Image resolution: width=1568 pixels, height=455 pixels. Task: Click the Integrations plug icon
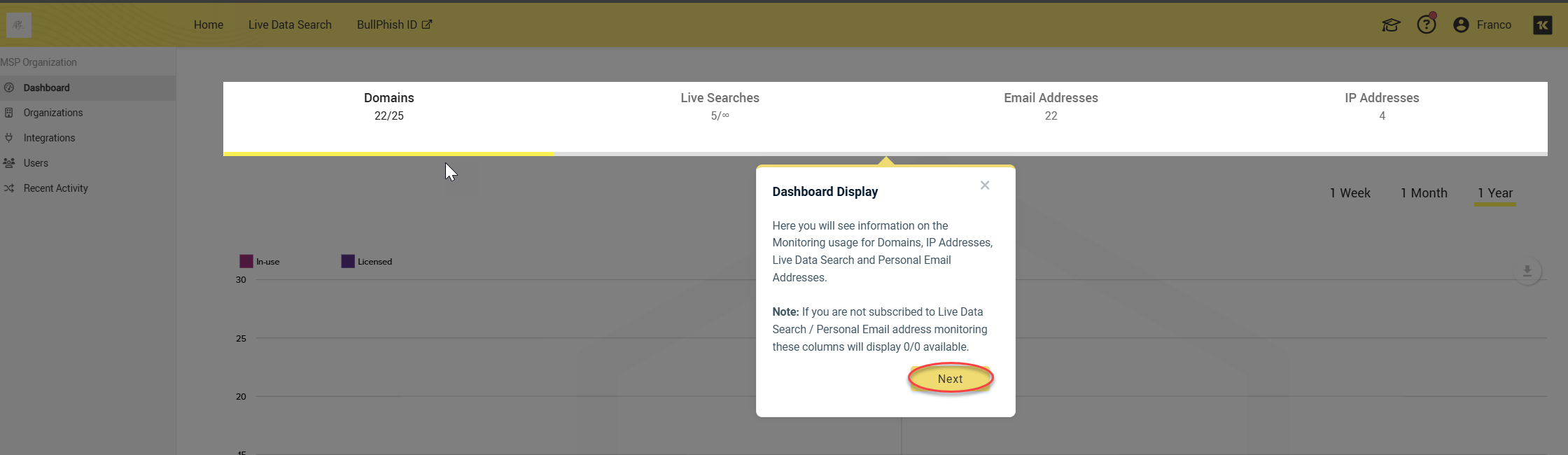coord(9,138)
